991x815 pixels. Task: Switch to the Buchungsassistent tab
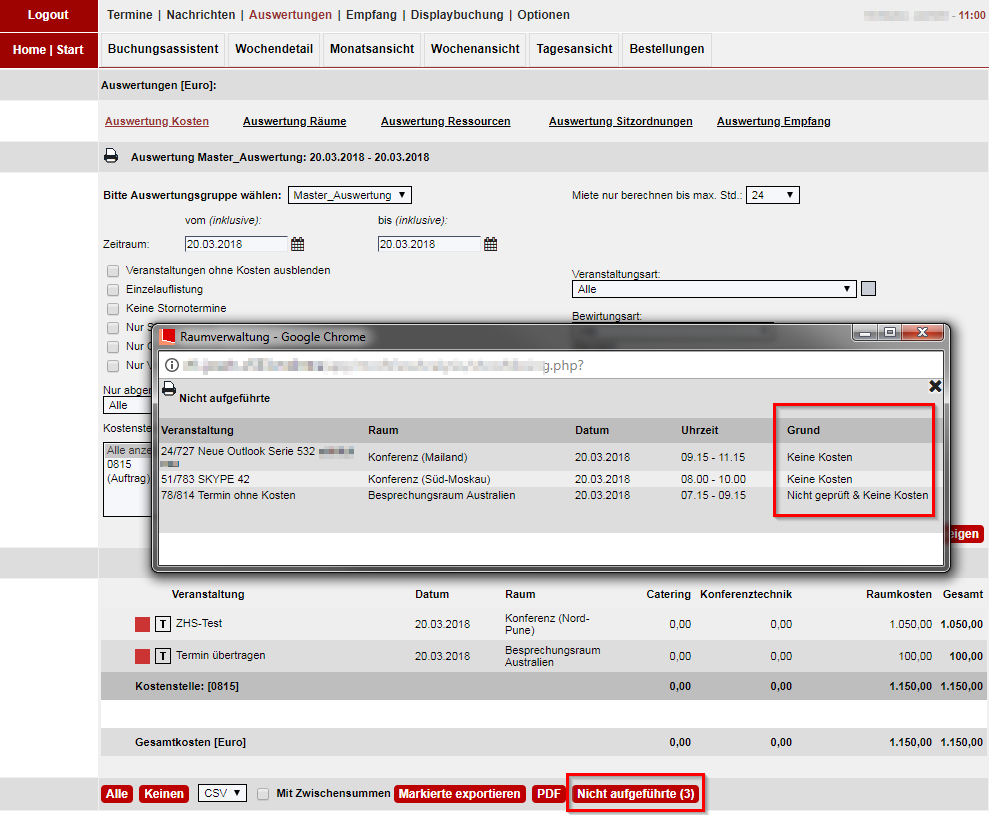(163, 49)
